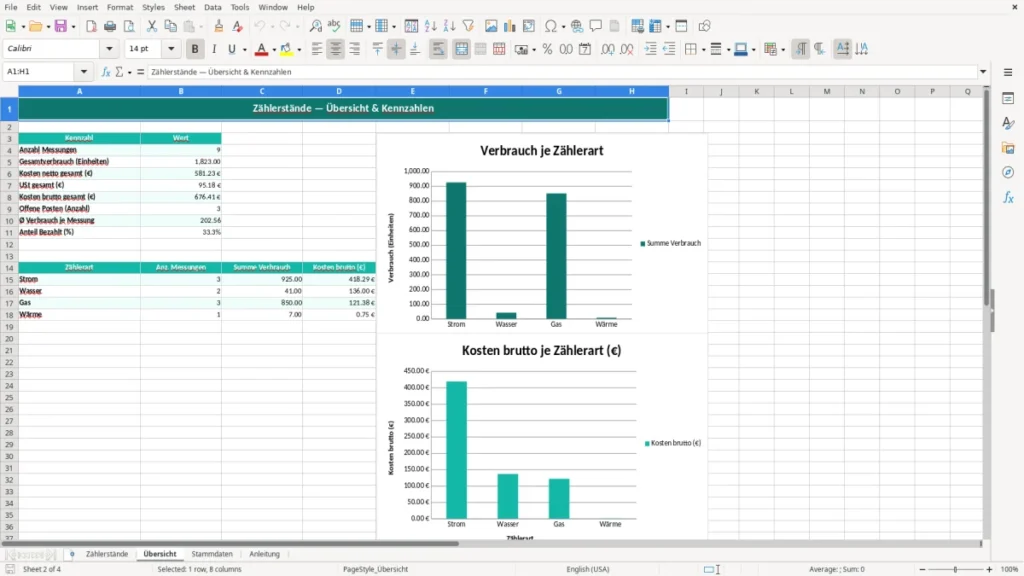Print the spreadsheet
1024x576 pixels.
point(110,26)
